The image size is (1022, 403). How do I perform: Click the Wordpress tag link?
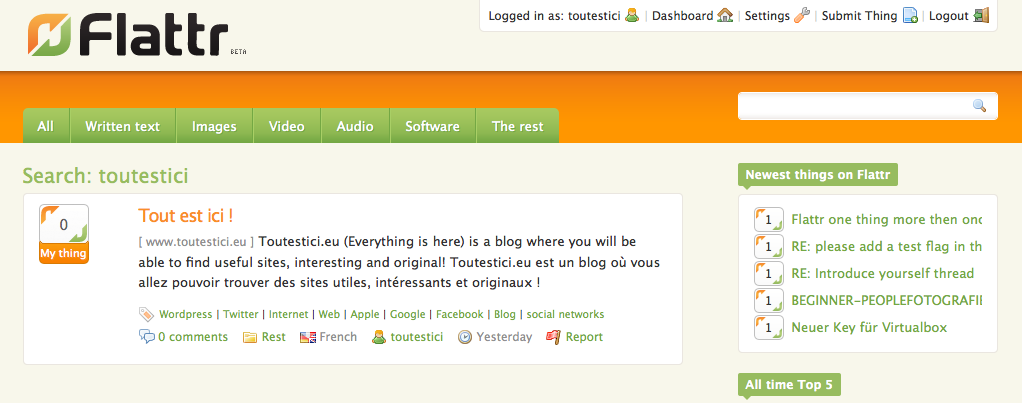click(x=185, y=314)
